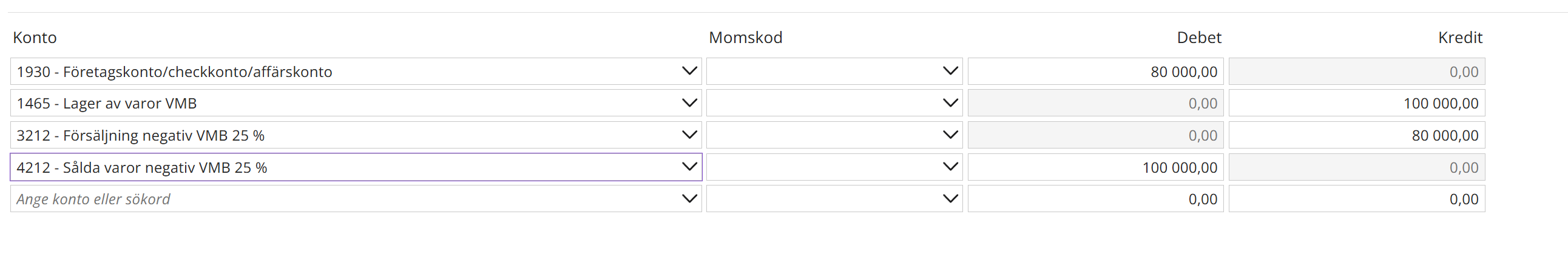
Task: Select the 3212 Försäljning negativ VMB field
Action: pyautogui.click(x=341, y=135)
